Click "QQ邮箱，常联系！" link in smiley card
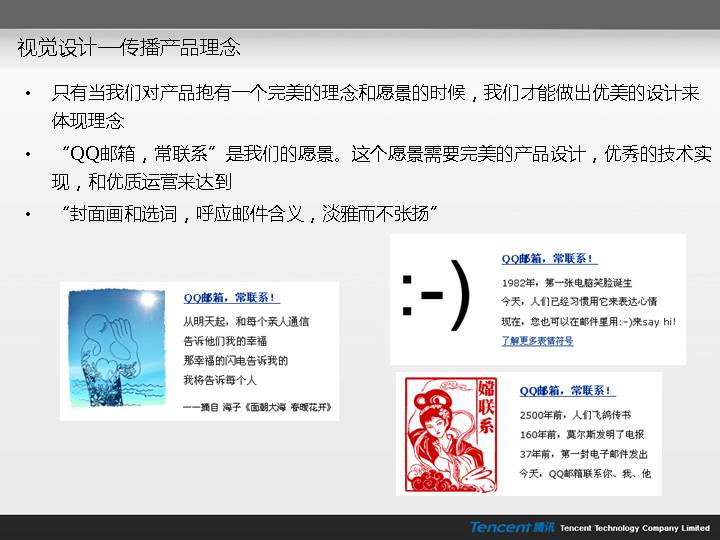The image size is (720, 540). [x=549, y=259]
